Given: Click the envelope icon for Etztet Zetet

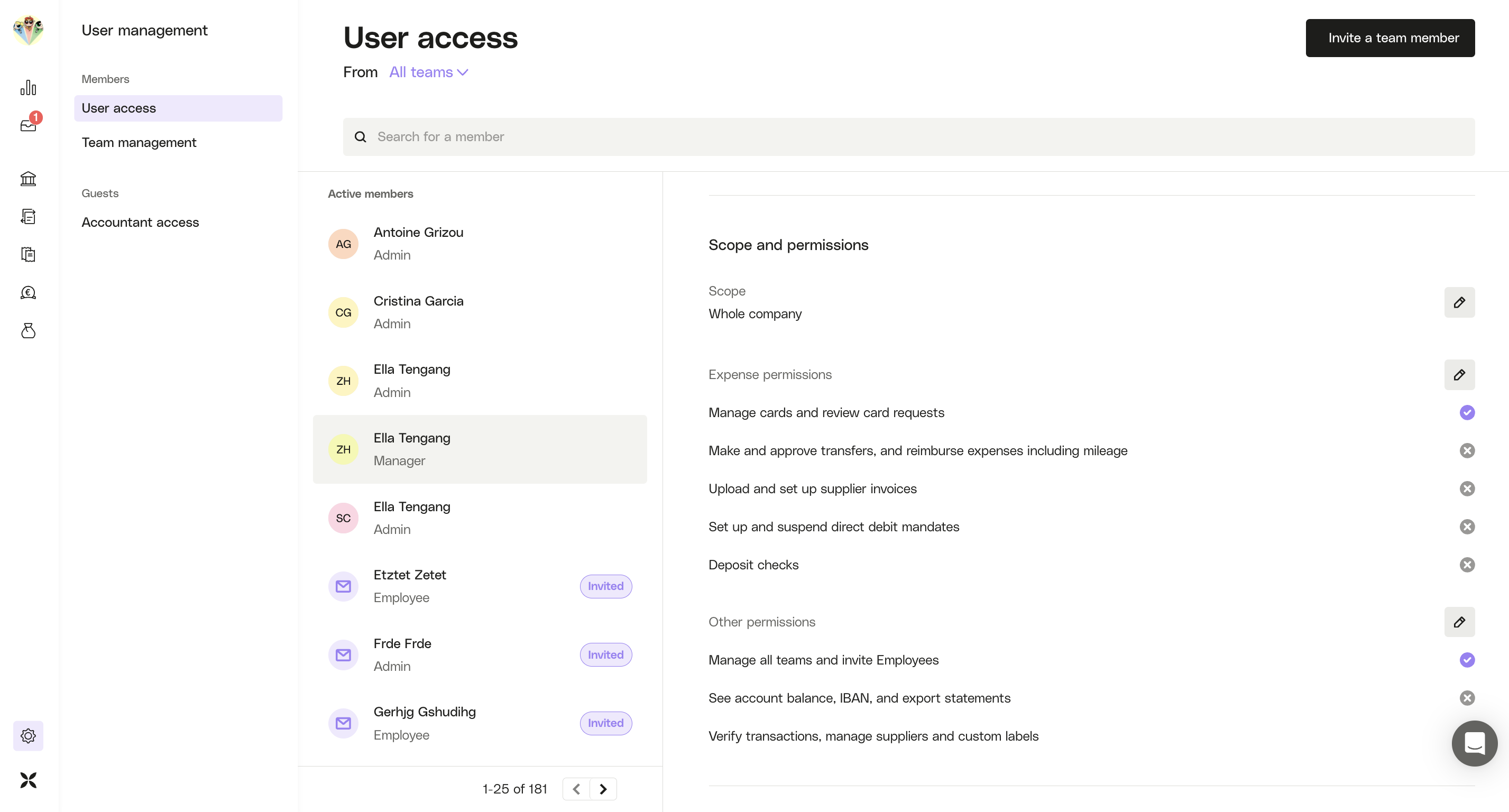Looking at the screenshot, I should pyautogui.click(x=343, y=586).
